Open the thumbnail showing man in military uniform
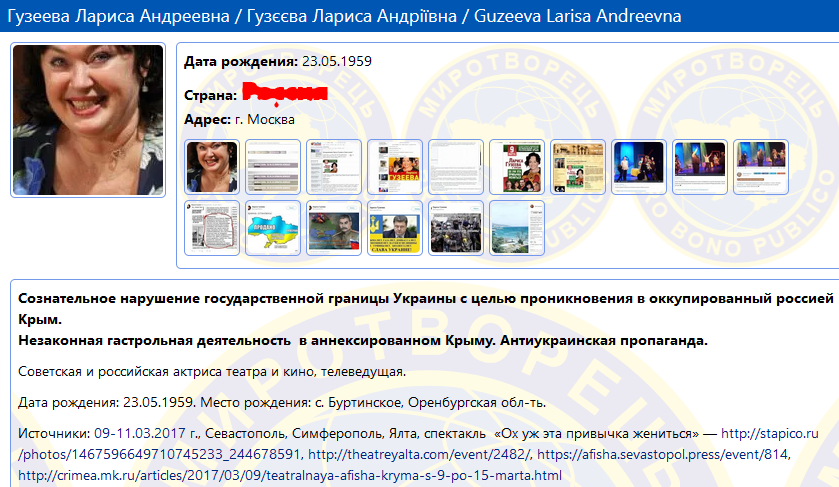The height and width of the screenshot is (487, 839). [334, 228]
